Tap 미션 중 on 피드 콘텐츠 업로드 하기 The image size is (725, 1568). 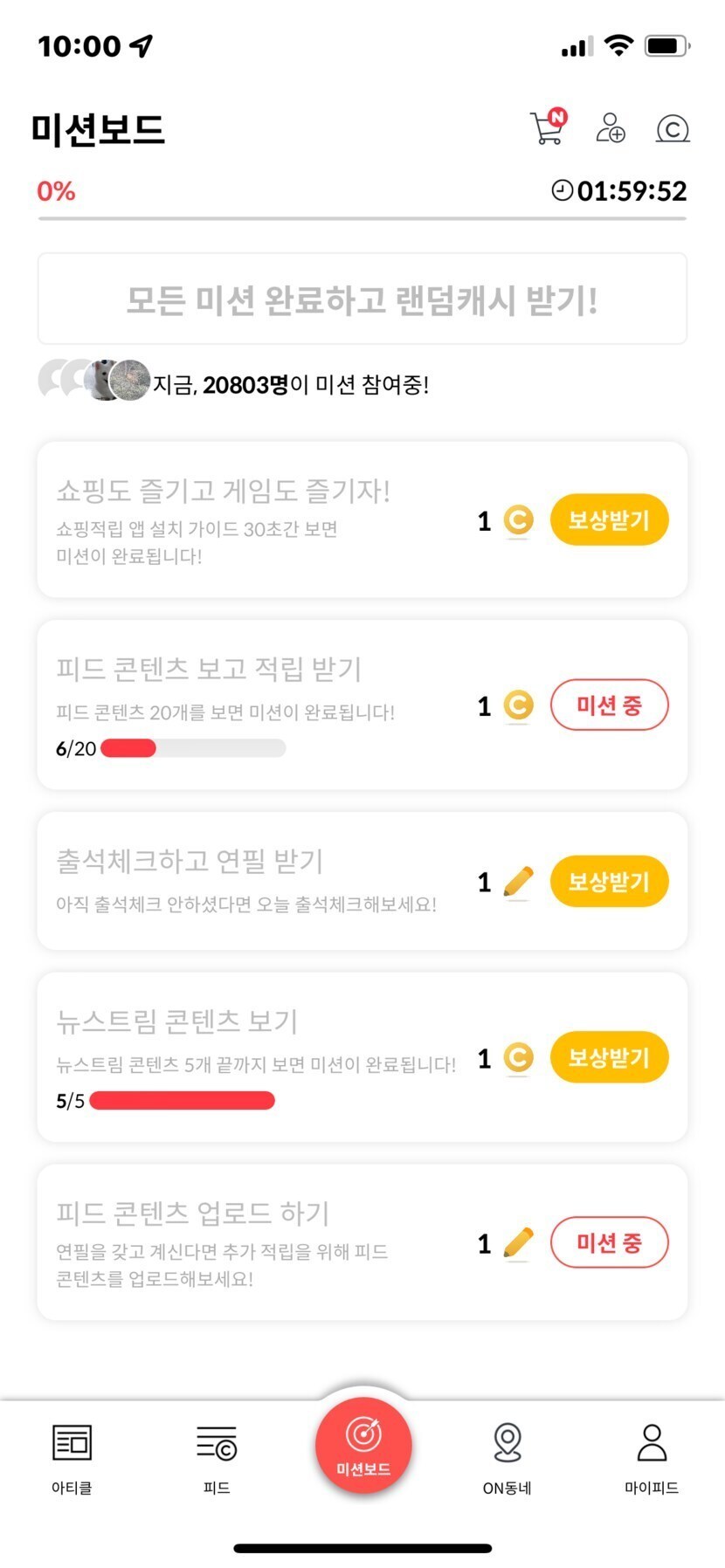tap(609, 1242)
